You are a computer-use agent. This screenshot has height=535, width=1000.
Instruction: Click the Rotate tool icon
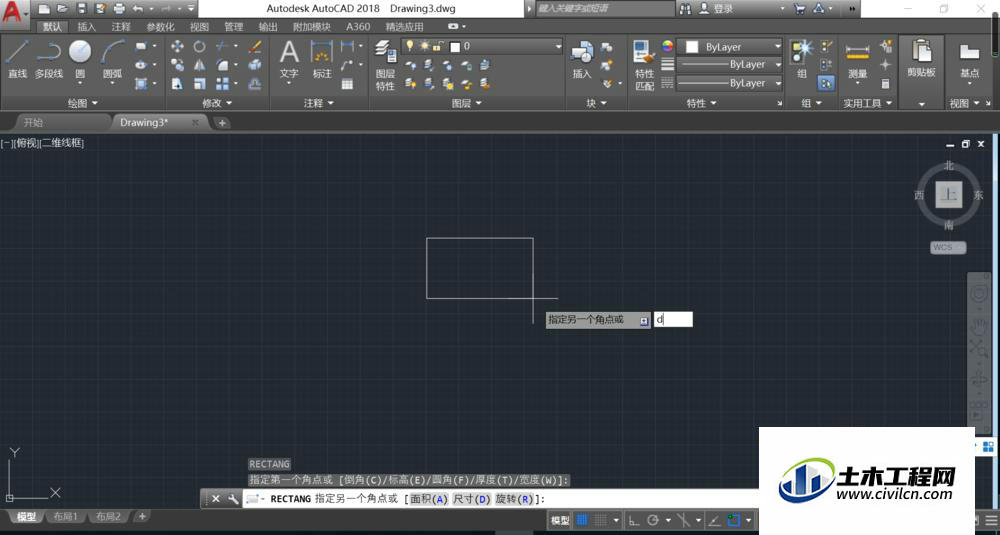[200, 47]
